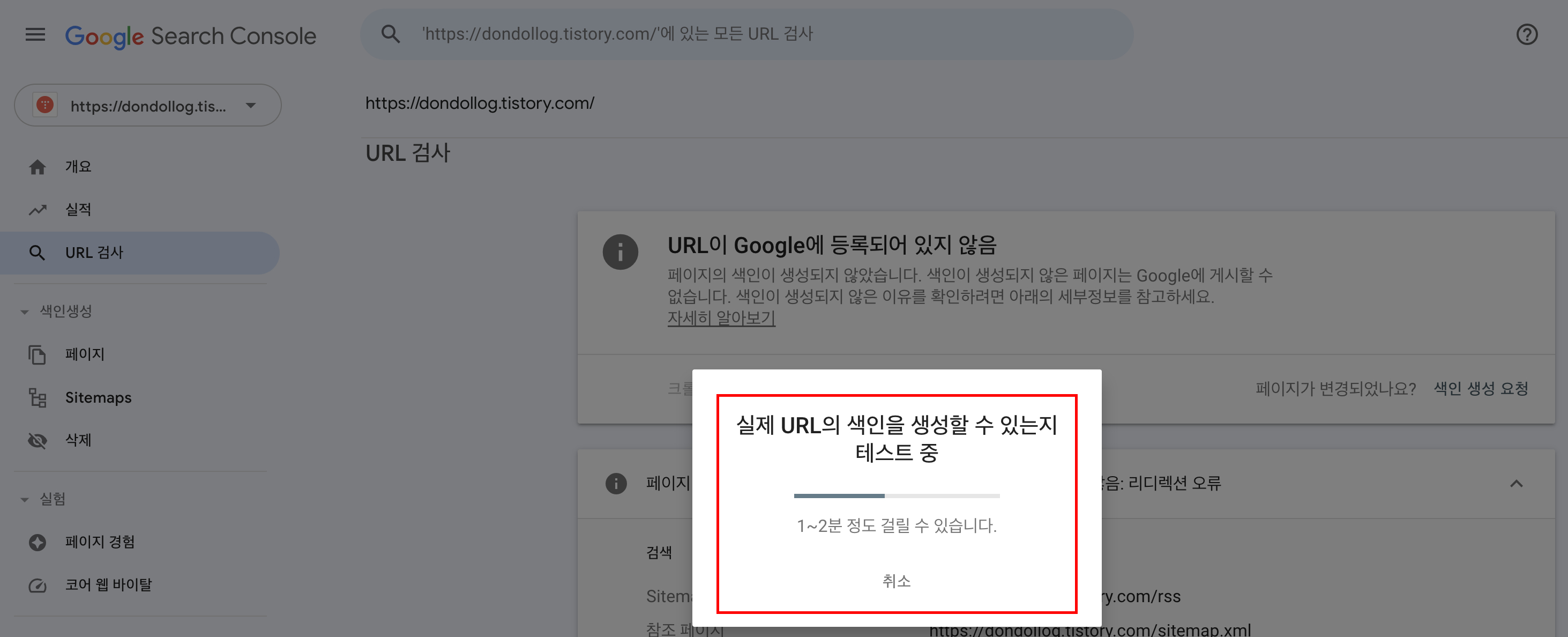
Task: Click the 페이지가 변경되었나요? text
Action: pos(1335,389)
